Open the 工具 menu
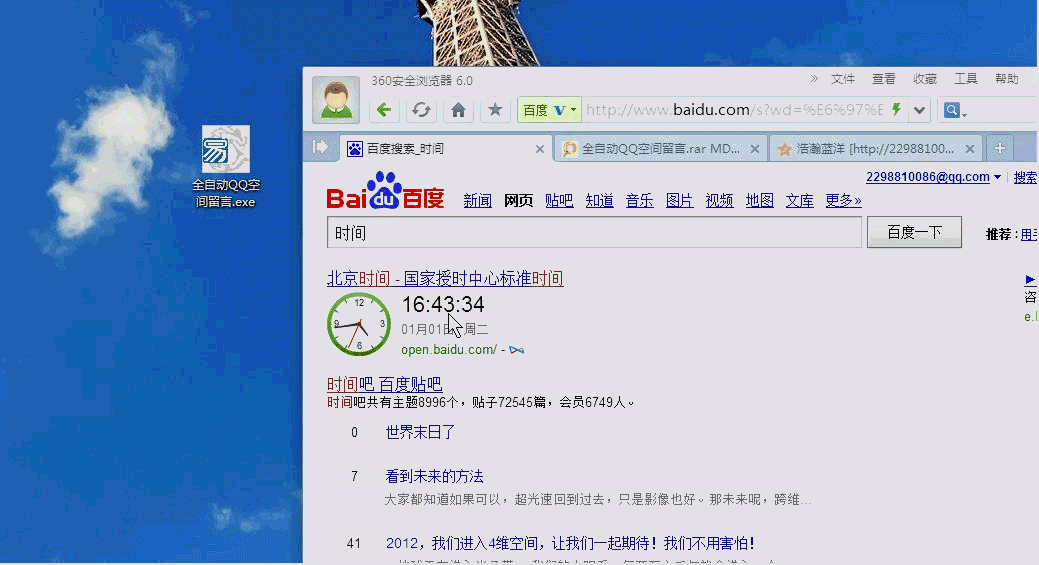 (965, 79)
